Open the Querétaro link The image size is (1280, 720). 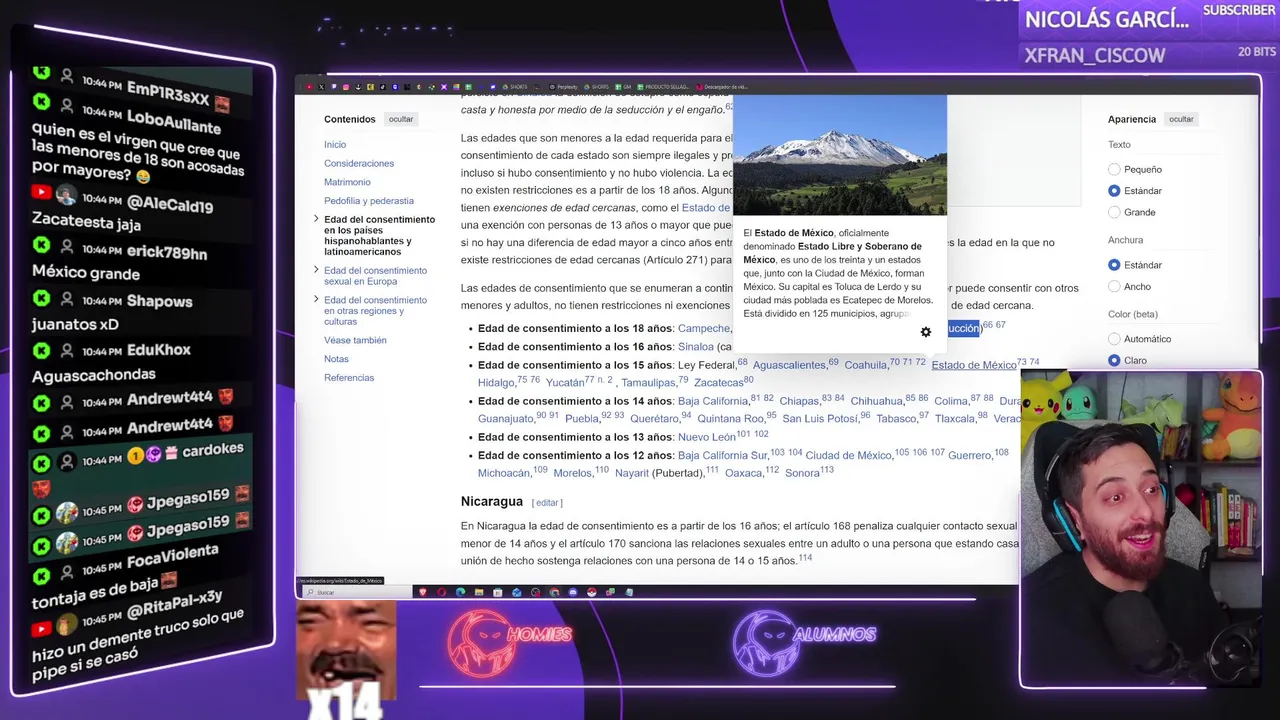tap(654, 419)
